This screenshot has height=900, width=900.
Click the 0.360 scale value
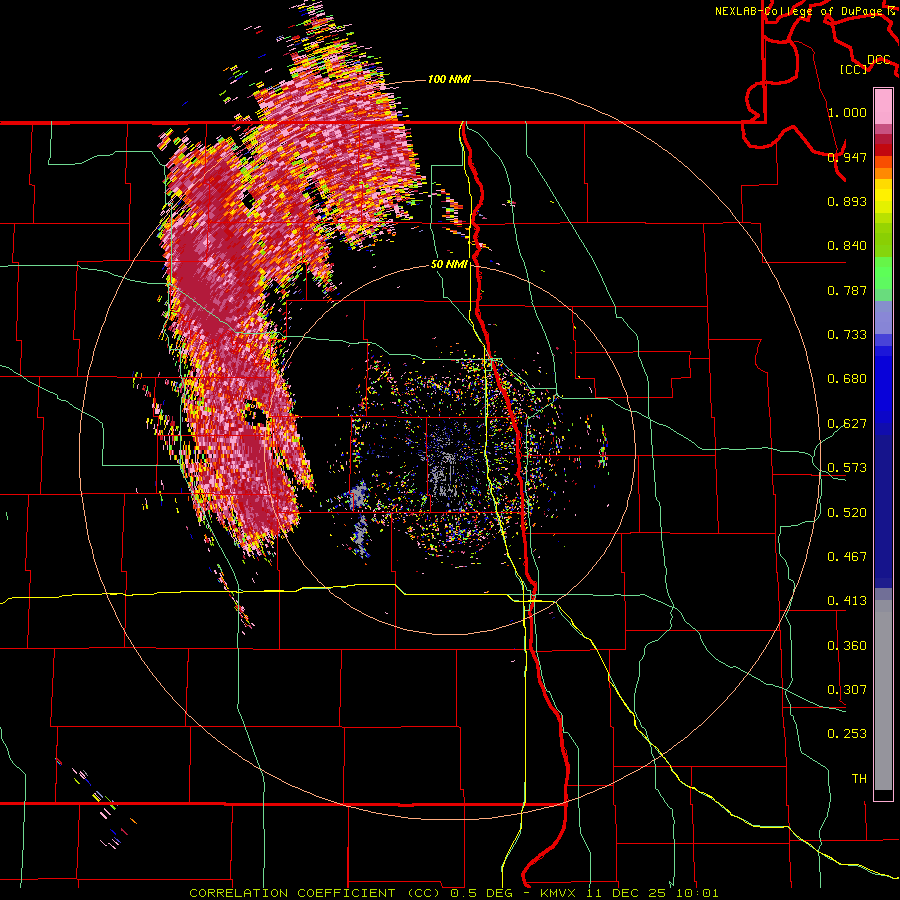click(x=847, y=645)
